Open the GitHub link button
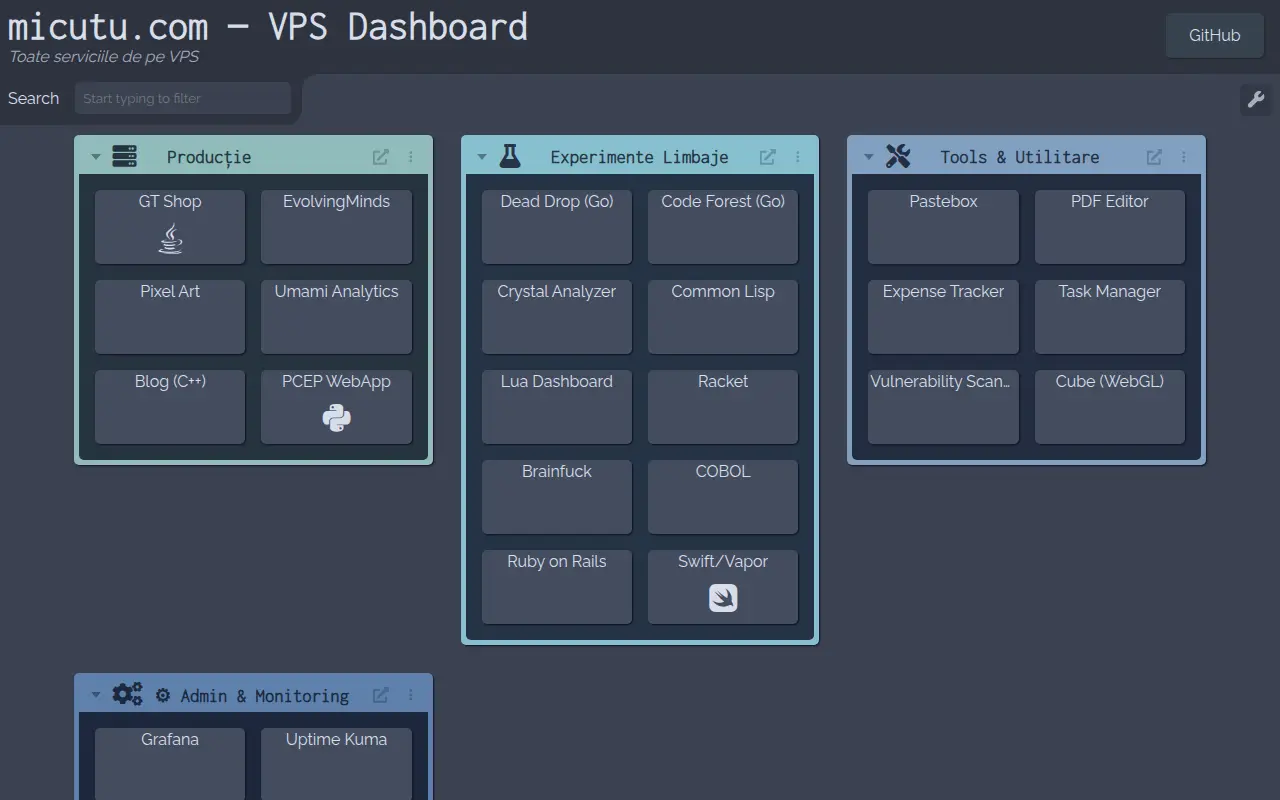 1215,35
